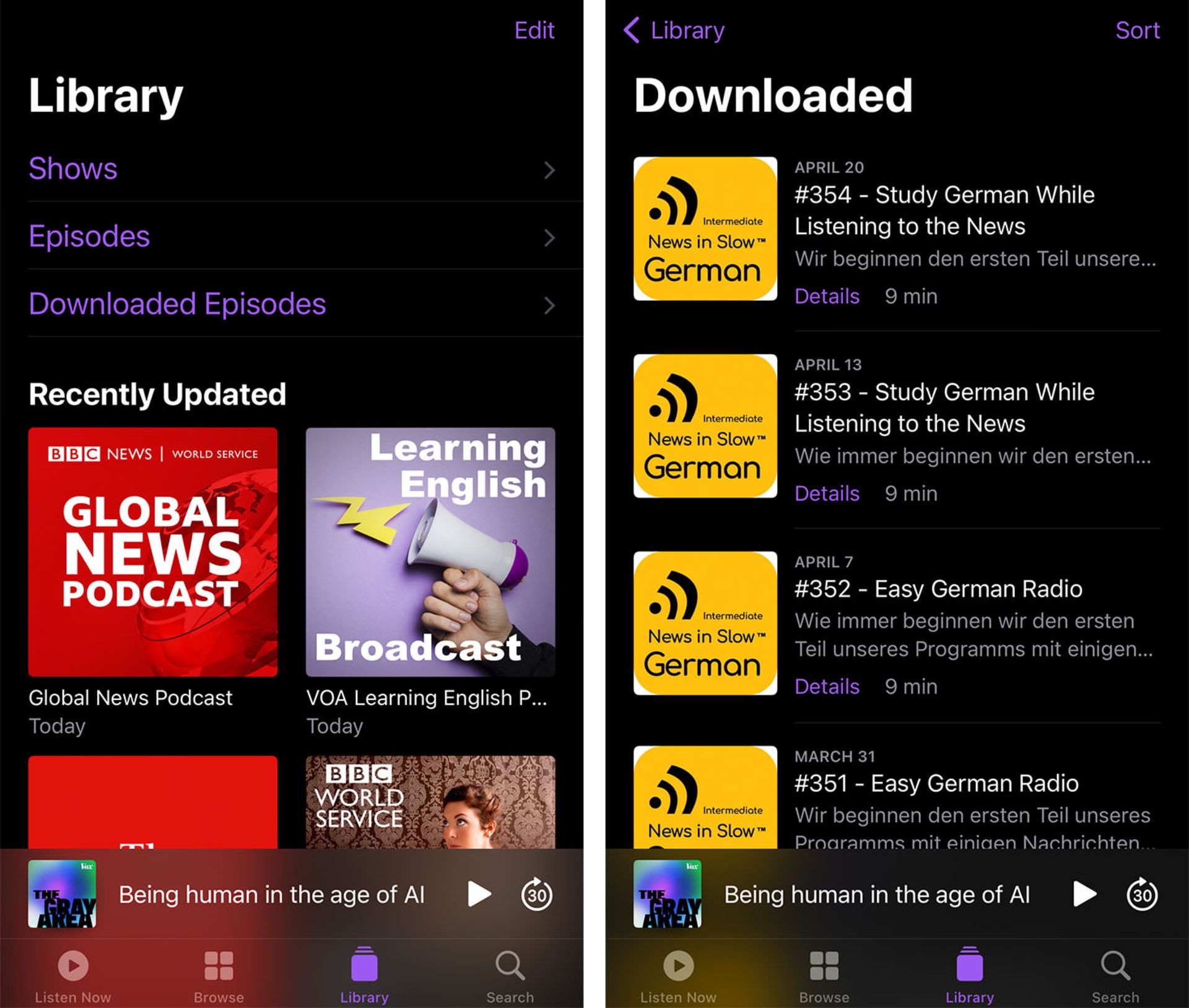Select the APRIL 20 episode date
The width and height of the screenshot is (1189, 1008).
(x=829, y=168)
